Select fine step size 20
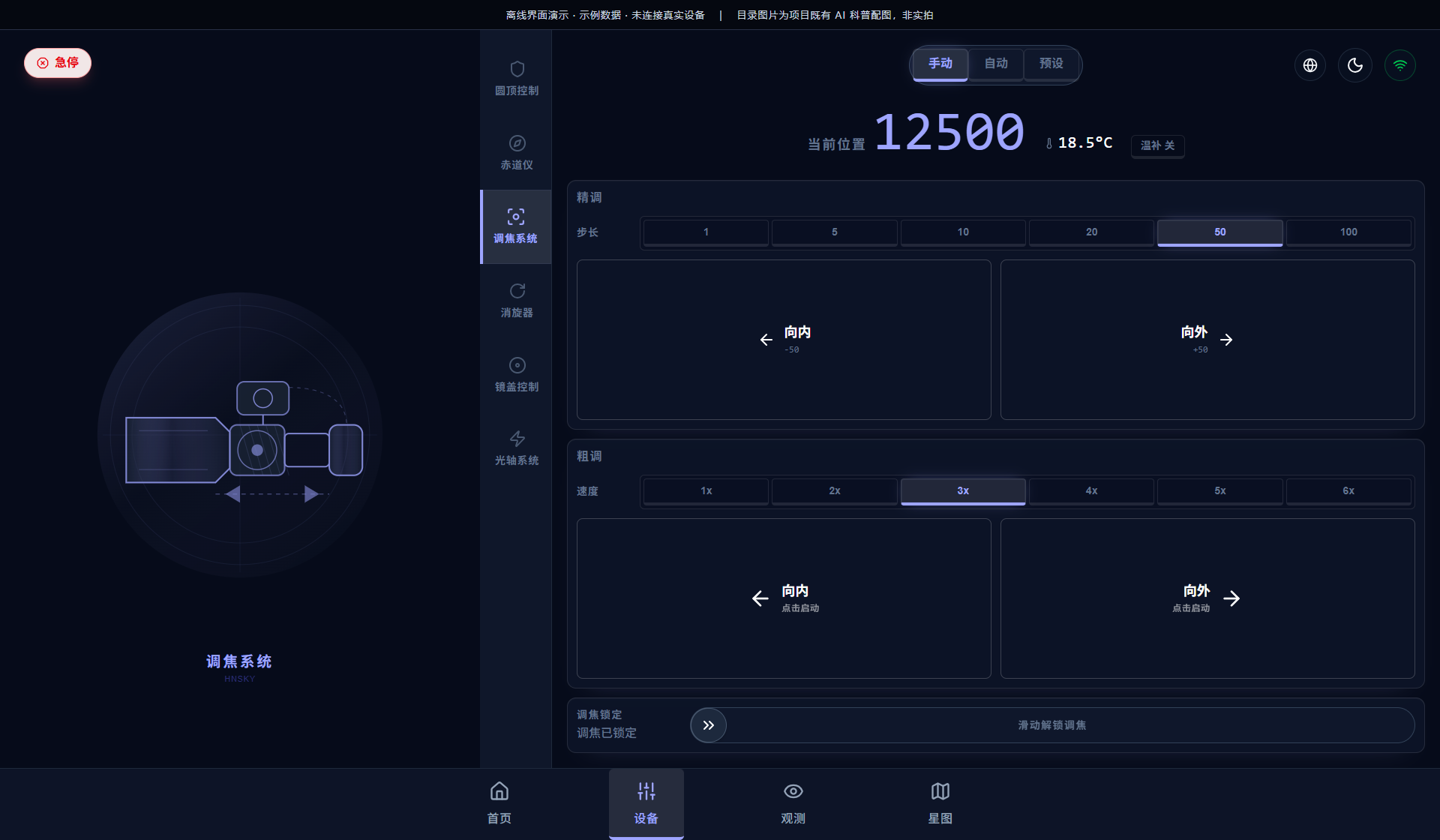 tap(1092, 232)
